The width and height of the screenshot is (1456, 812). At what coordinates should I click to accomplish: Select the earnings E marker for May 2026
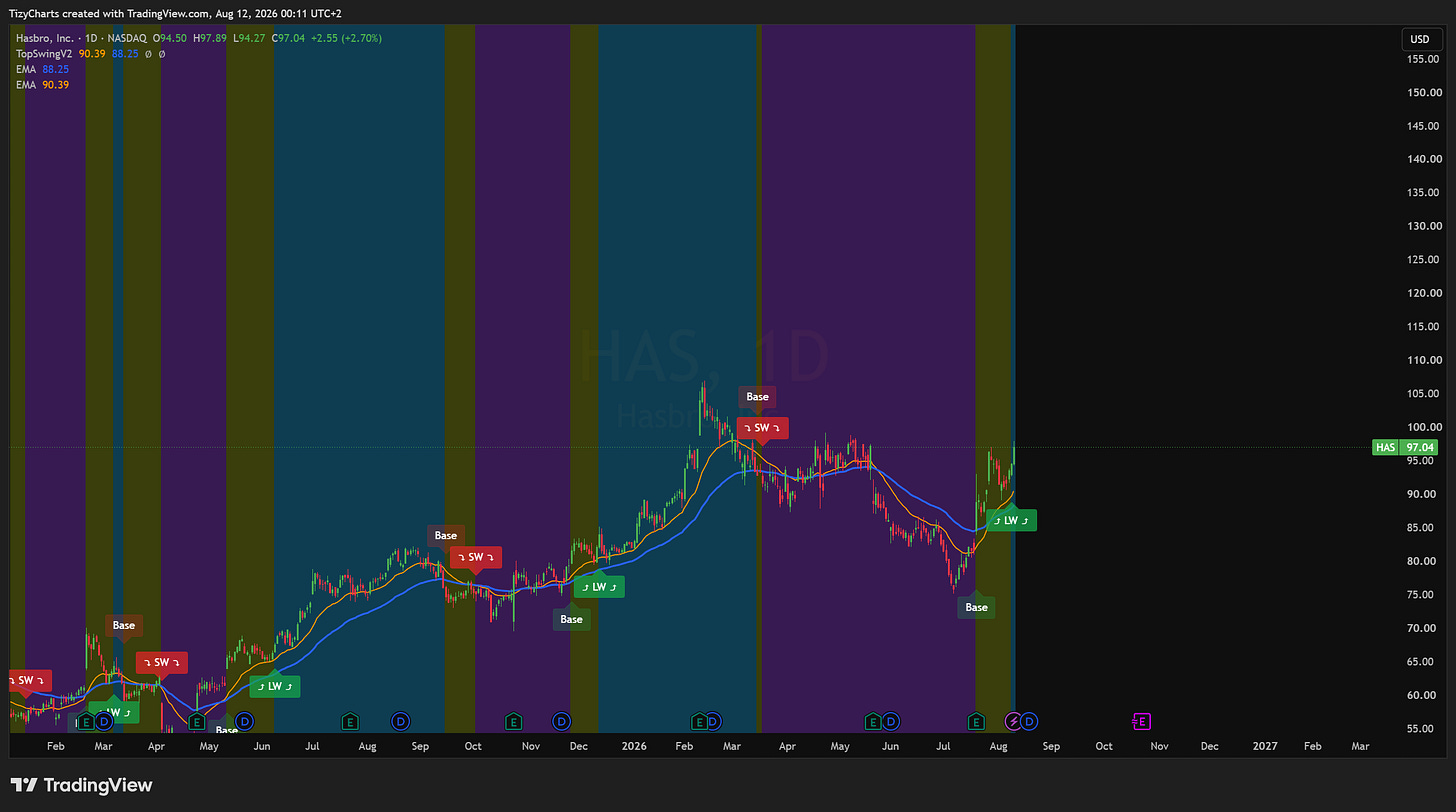tap(873, 721)
